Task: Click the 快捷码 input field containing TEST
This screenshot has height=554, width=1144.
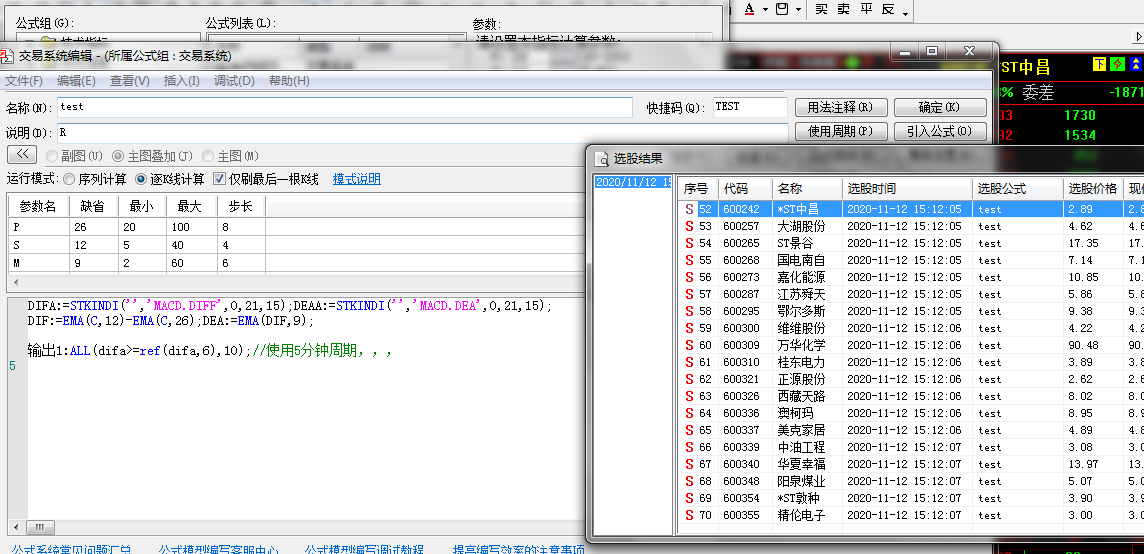Action: pyautogui.click(x=750, y=107)
